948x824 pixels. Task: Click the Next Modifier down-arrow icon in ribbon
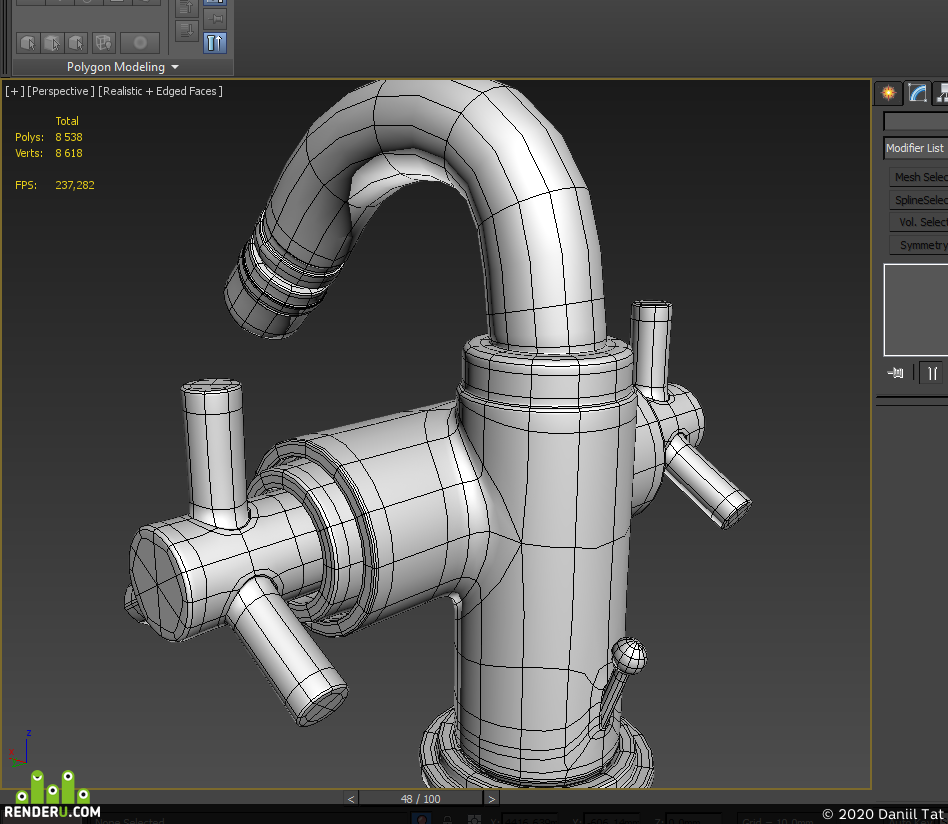pos(187,30)
